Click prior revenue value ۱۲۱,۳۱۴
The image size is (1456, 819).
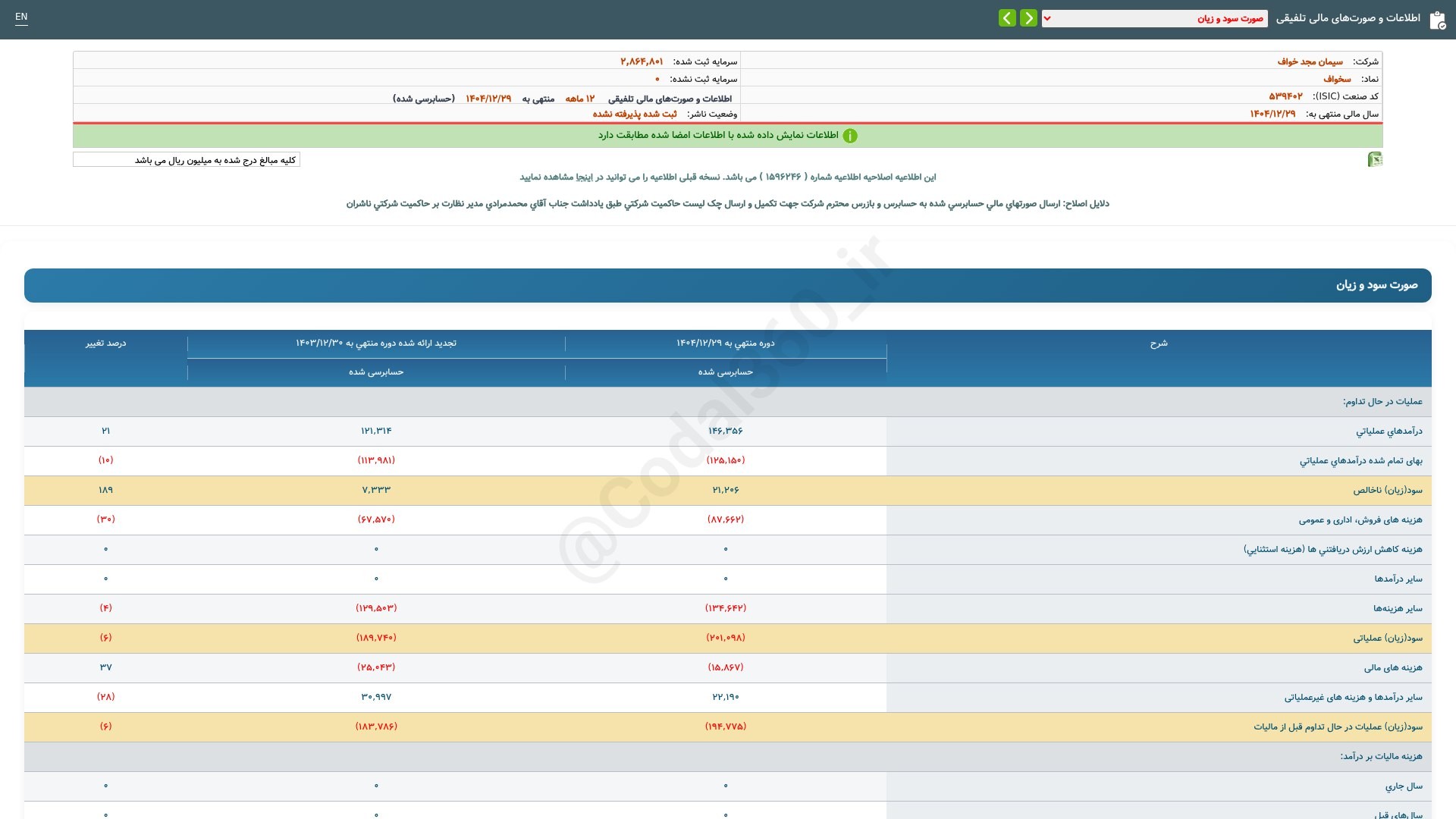click(x=376, y=431)
